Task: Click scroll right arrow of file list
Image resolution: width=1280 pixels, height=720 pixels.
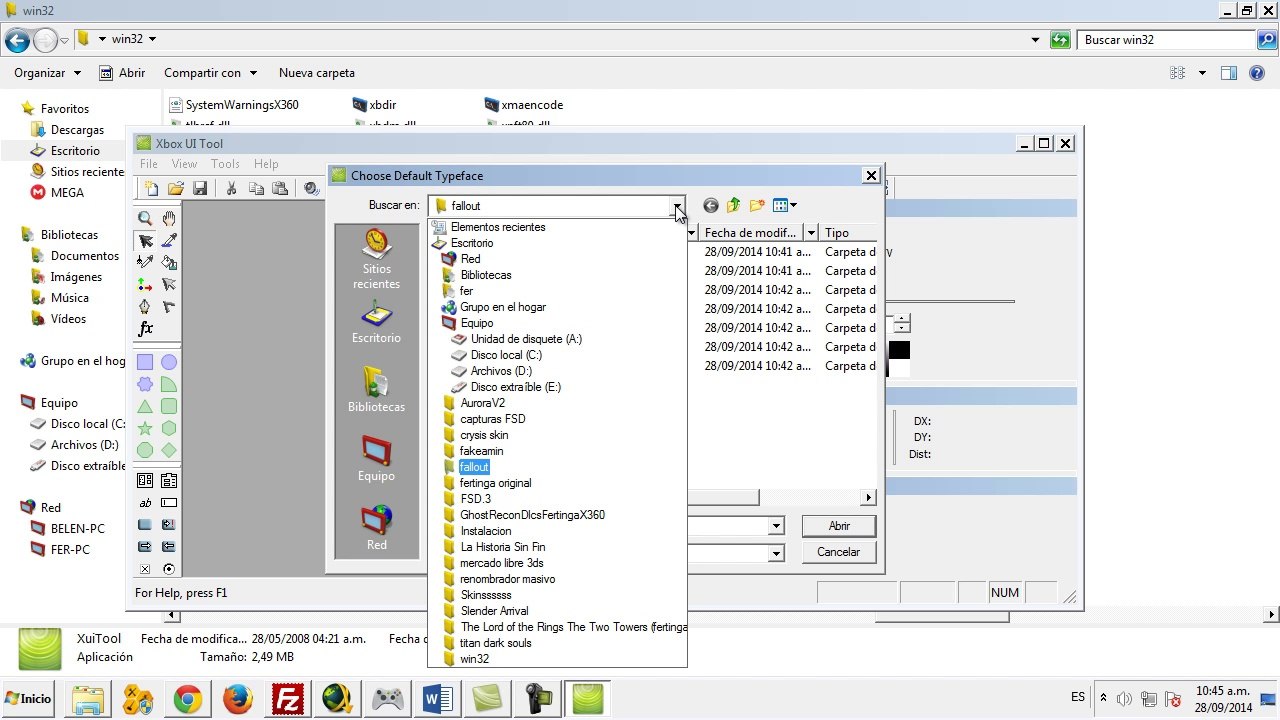Action: coord(868,497)
